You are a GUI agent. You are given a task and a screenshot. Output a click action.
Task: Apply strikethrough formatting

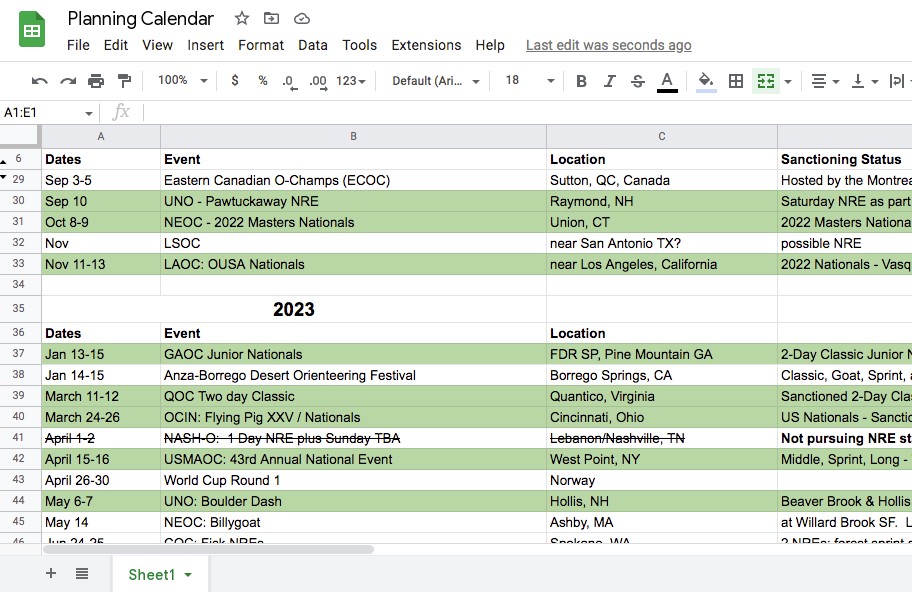click(x=638, y=81)
